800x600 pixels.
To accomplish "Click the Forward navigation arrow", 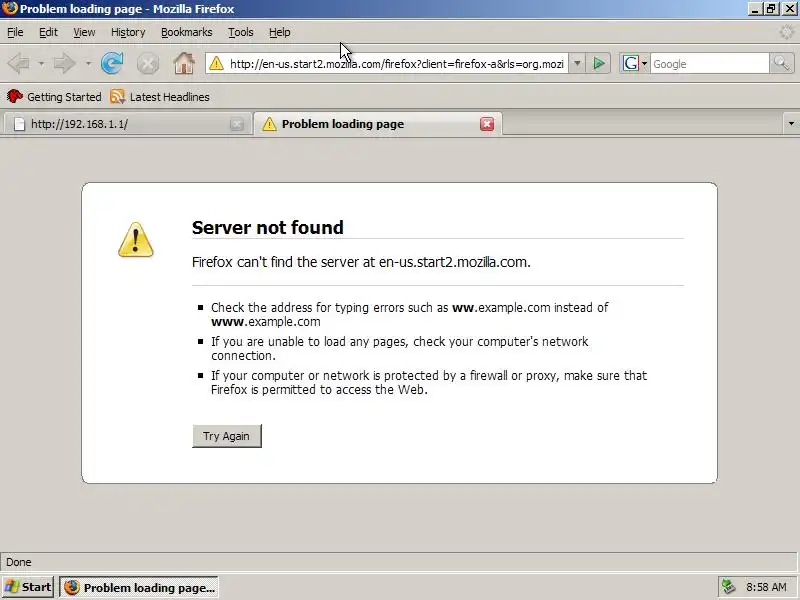I will click(65, 64).
